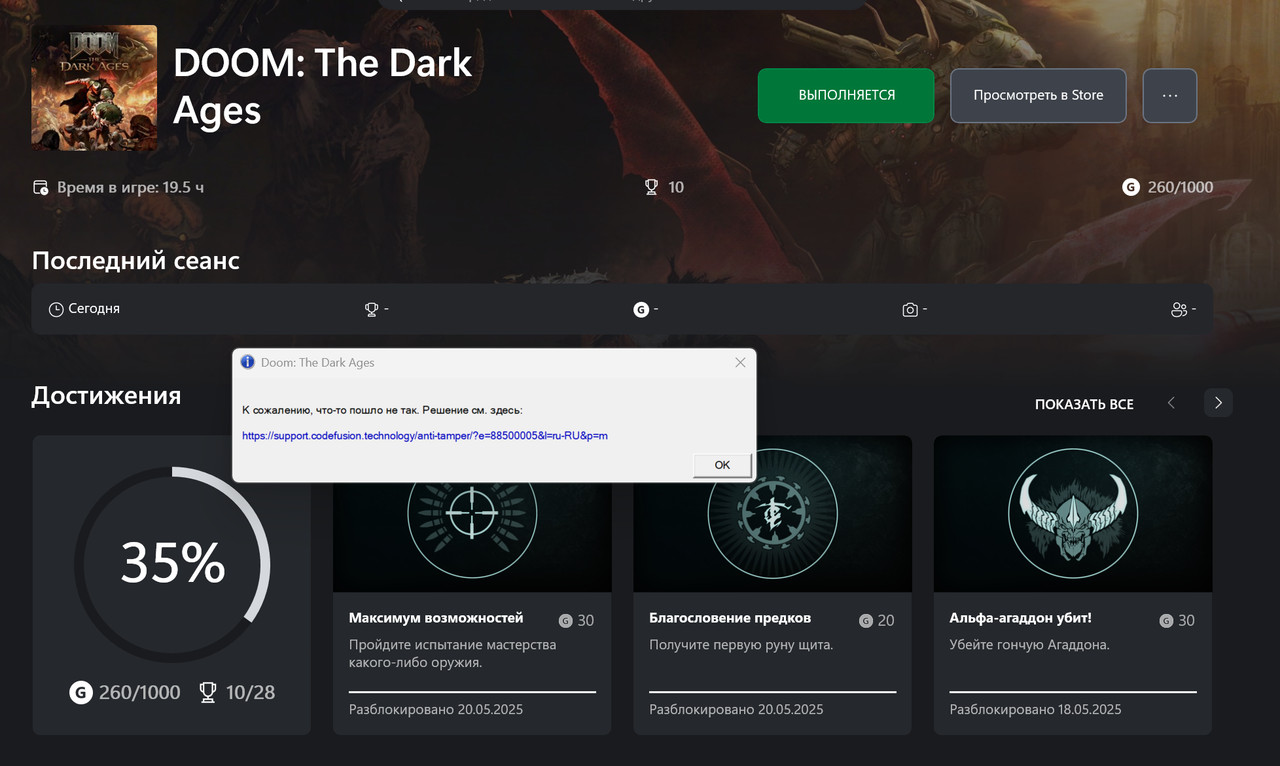Click the Получите первую руну щита description
This screenshot has height=766, width=1280.
click(741, 645)
